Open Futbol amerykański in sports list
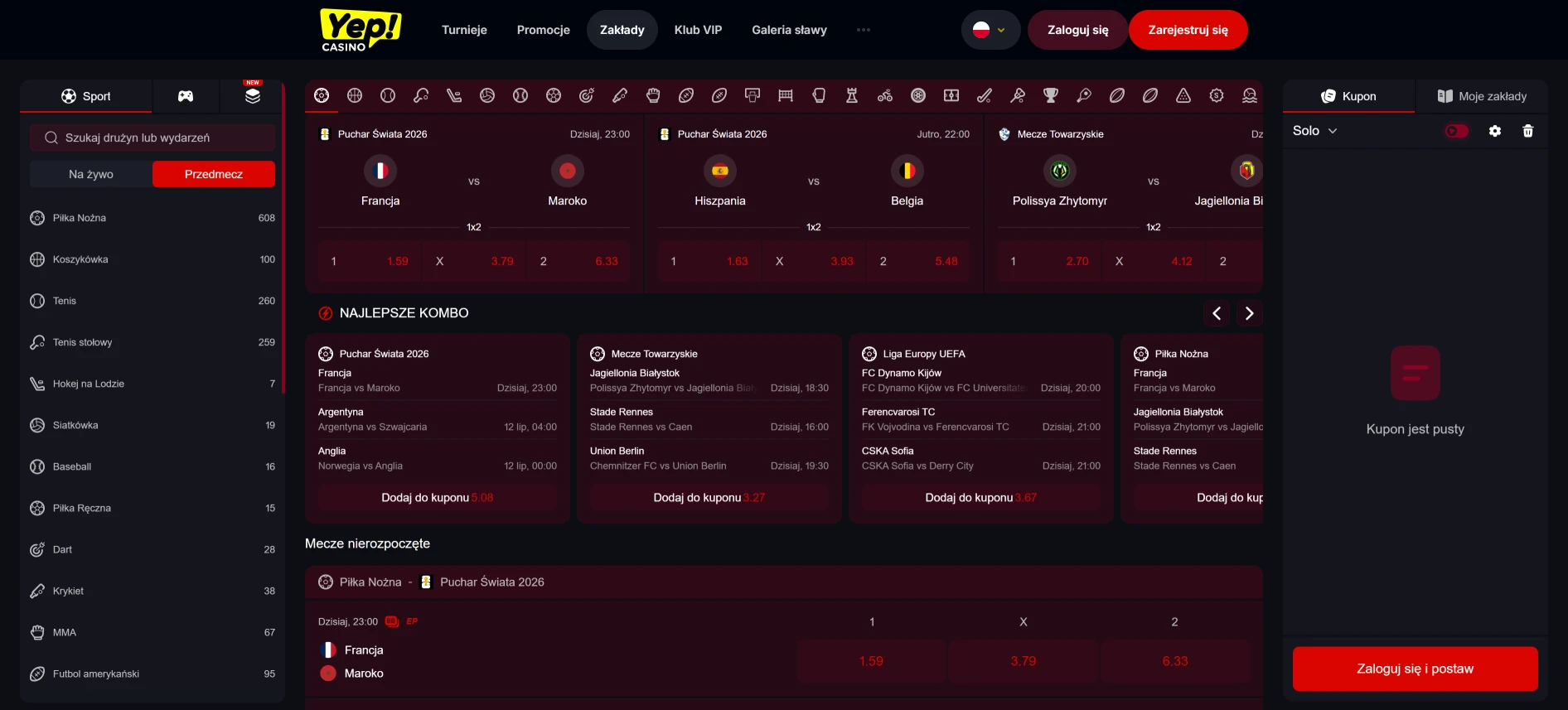 [x=152, y=674]
